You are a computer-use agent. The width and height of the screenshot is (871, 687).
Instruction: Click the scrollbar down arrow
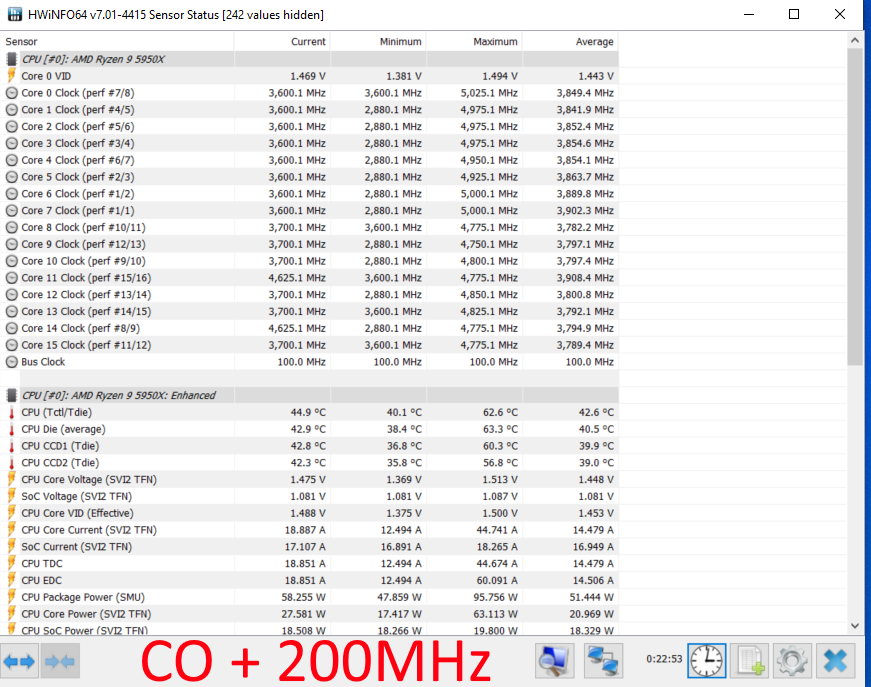[x=855, y=626]
